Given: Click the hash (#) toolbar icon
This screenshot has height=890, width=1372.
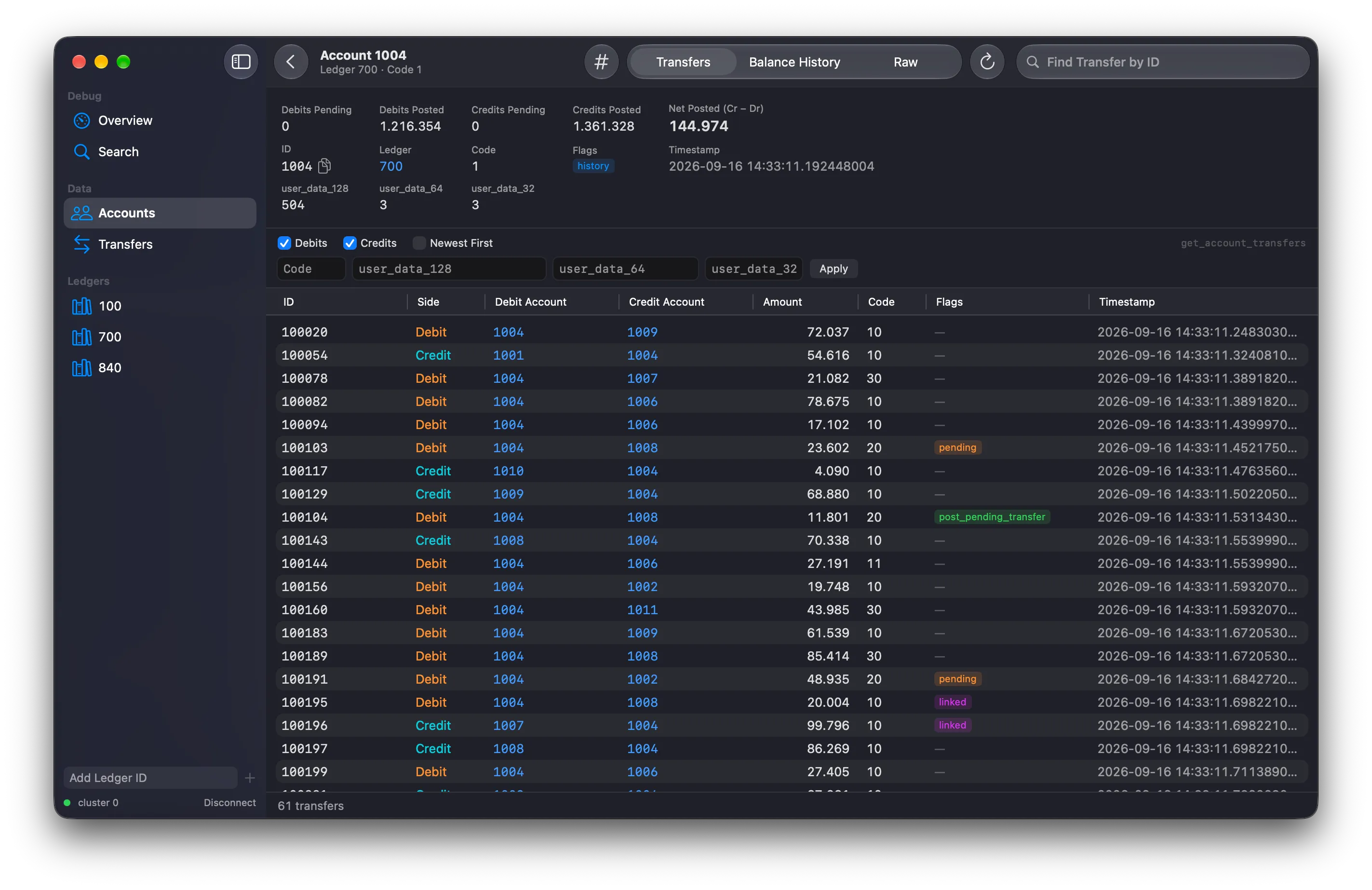Looking at the screenshot, I should tap(601, 62).
